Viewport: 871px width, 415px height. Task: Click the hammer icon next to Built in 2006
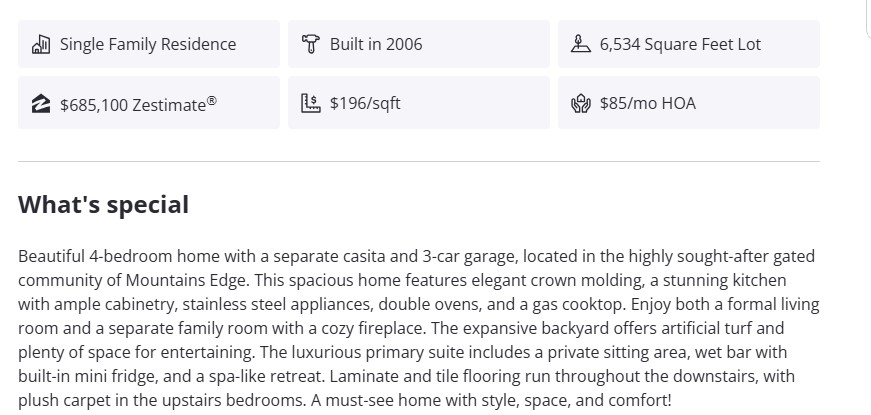[310, 44]
